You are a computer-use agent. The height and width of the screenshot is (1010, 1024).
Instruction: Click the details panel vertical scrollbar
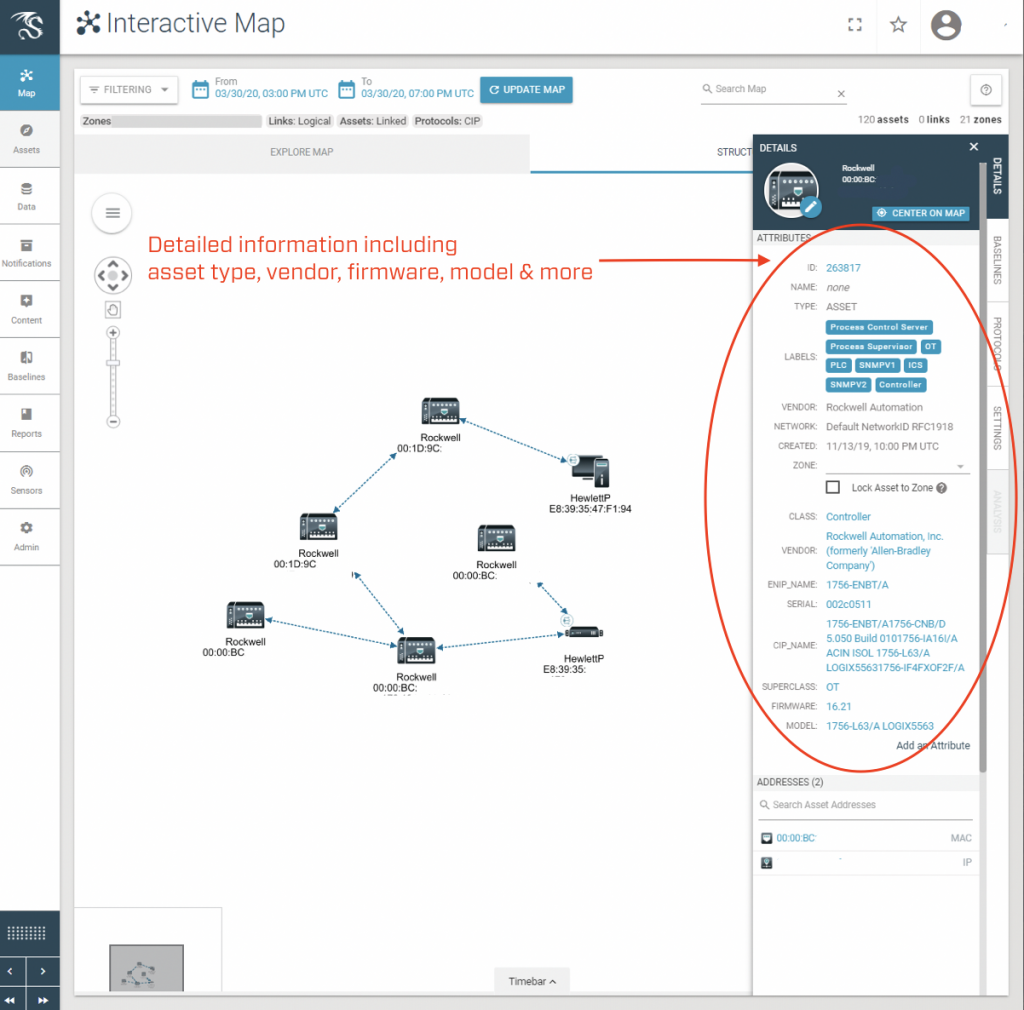coord(982,467)
